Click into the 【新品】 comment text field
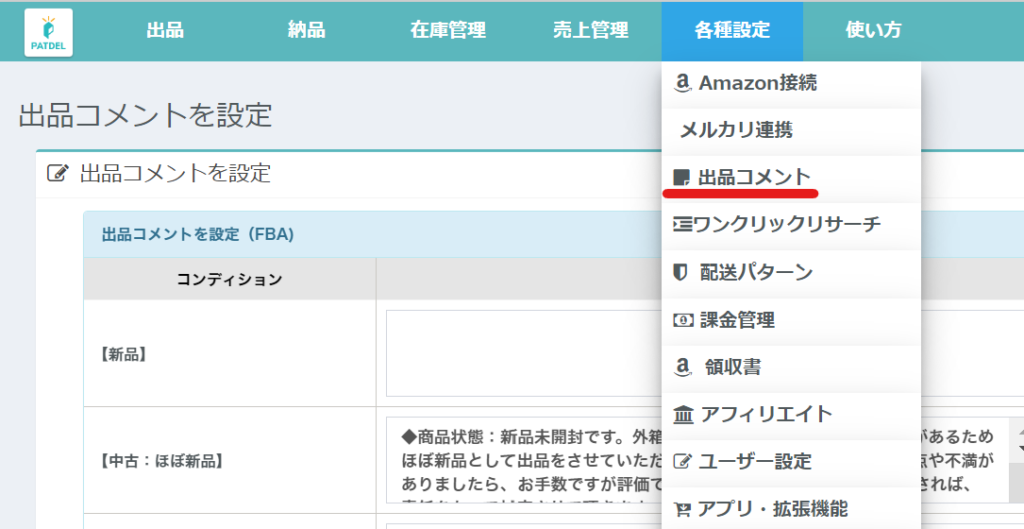Screen dimensions: 1024x529 coord(520,353)
